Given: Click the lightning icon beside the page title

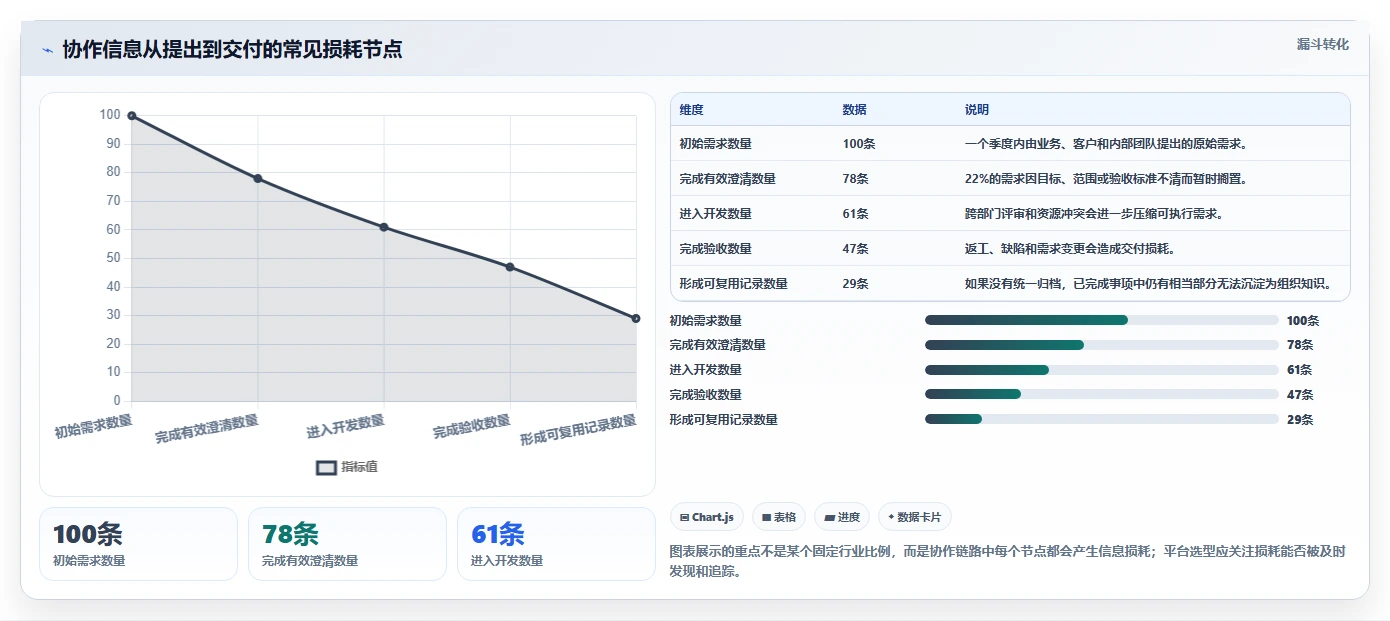Looking at the screenshot, I should pyautogui.click(x=47, y=50).
